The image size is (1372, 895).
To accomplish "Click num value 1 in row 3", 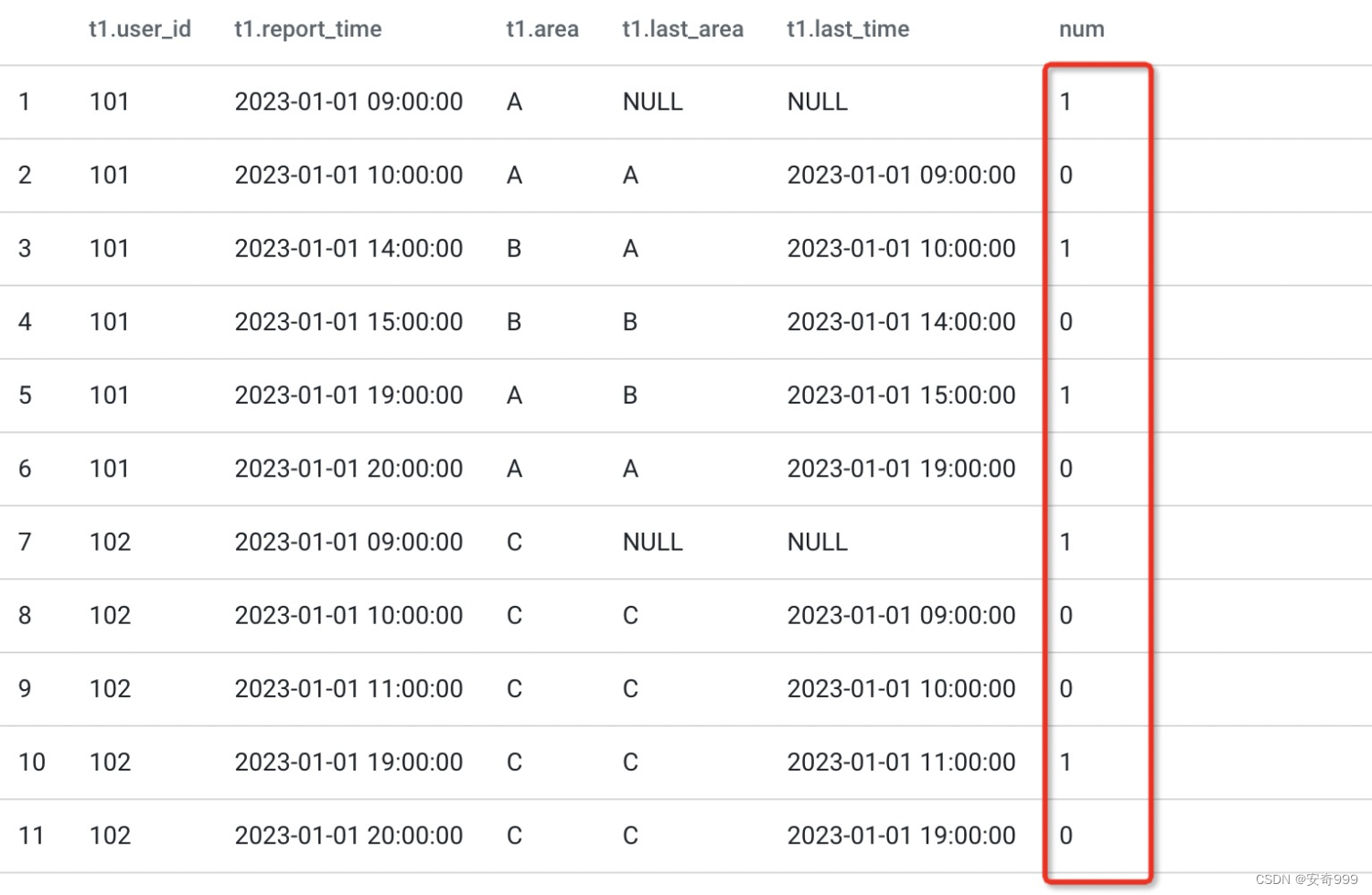I will click(x=1066, y=248).
